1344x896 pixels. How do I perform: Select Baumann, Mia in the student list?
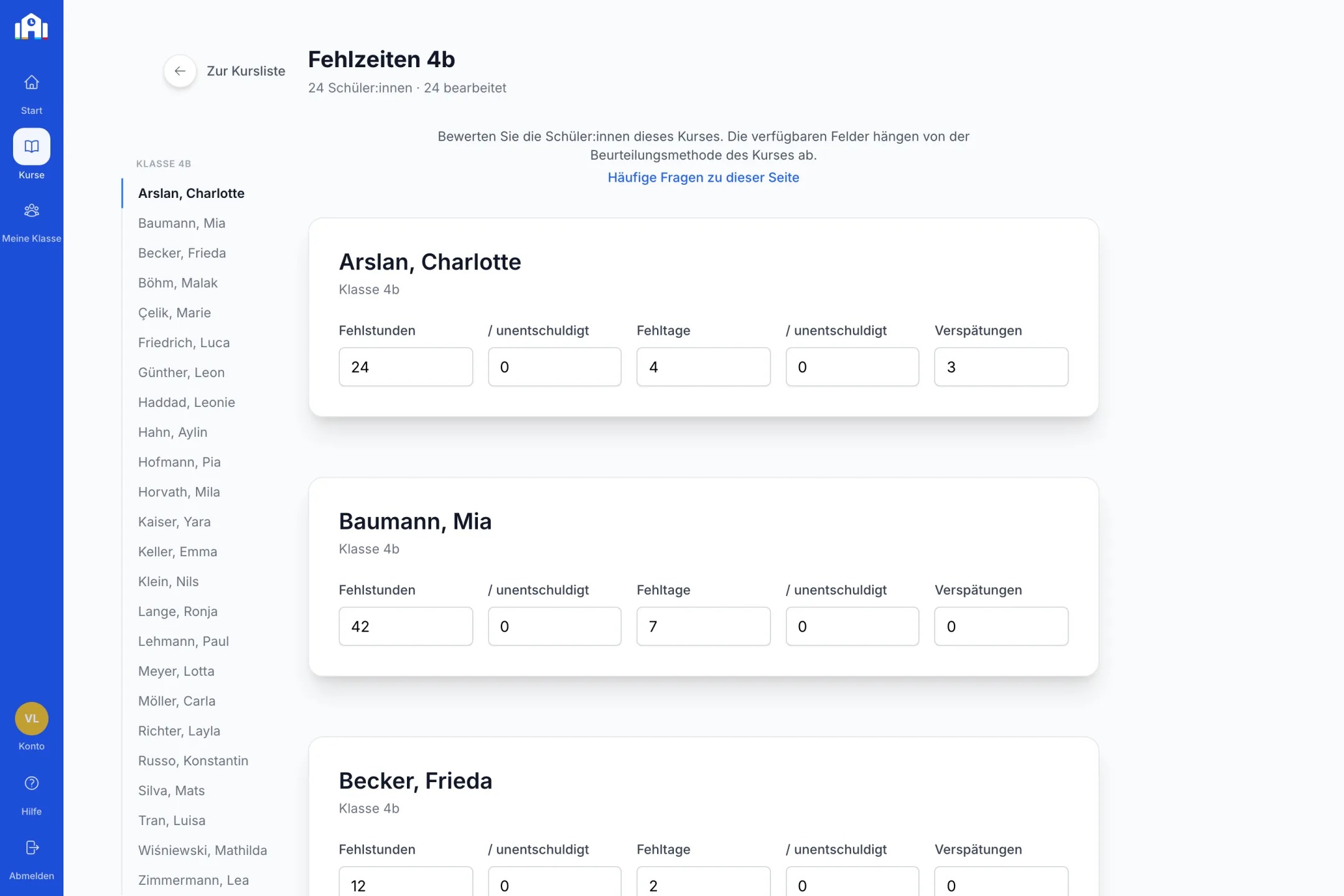point(182,223)
